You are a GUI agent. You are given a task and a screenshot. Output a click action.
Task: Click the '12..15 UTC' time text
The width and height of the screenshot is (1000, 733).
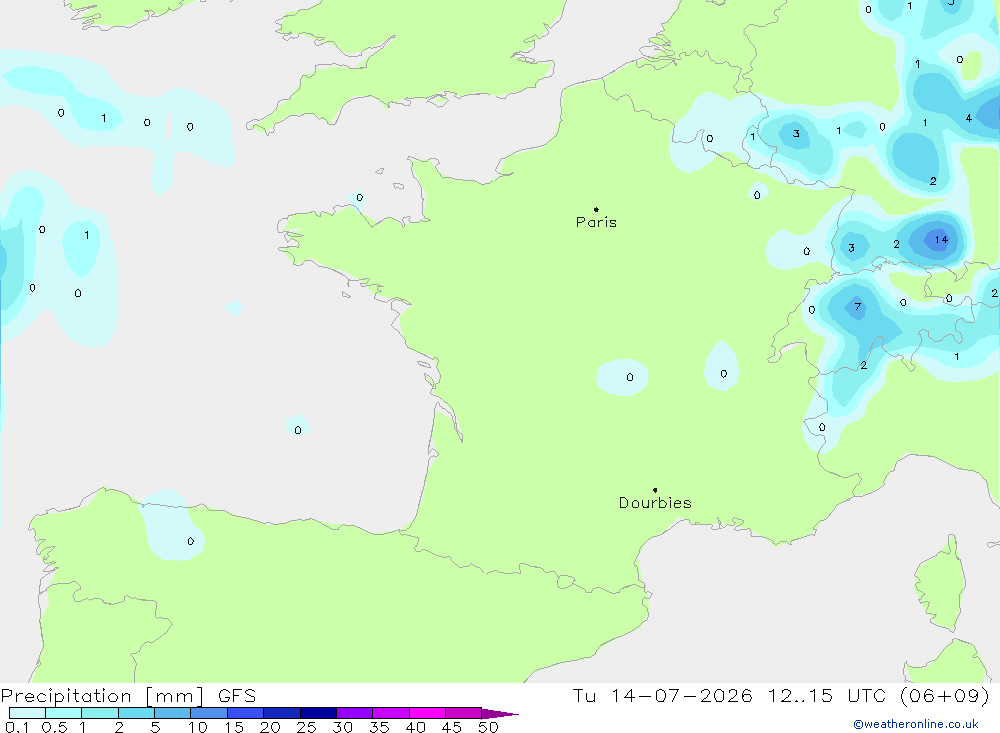(x=827, y=696)
